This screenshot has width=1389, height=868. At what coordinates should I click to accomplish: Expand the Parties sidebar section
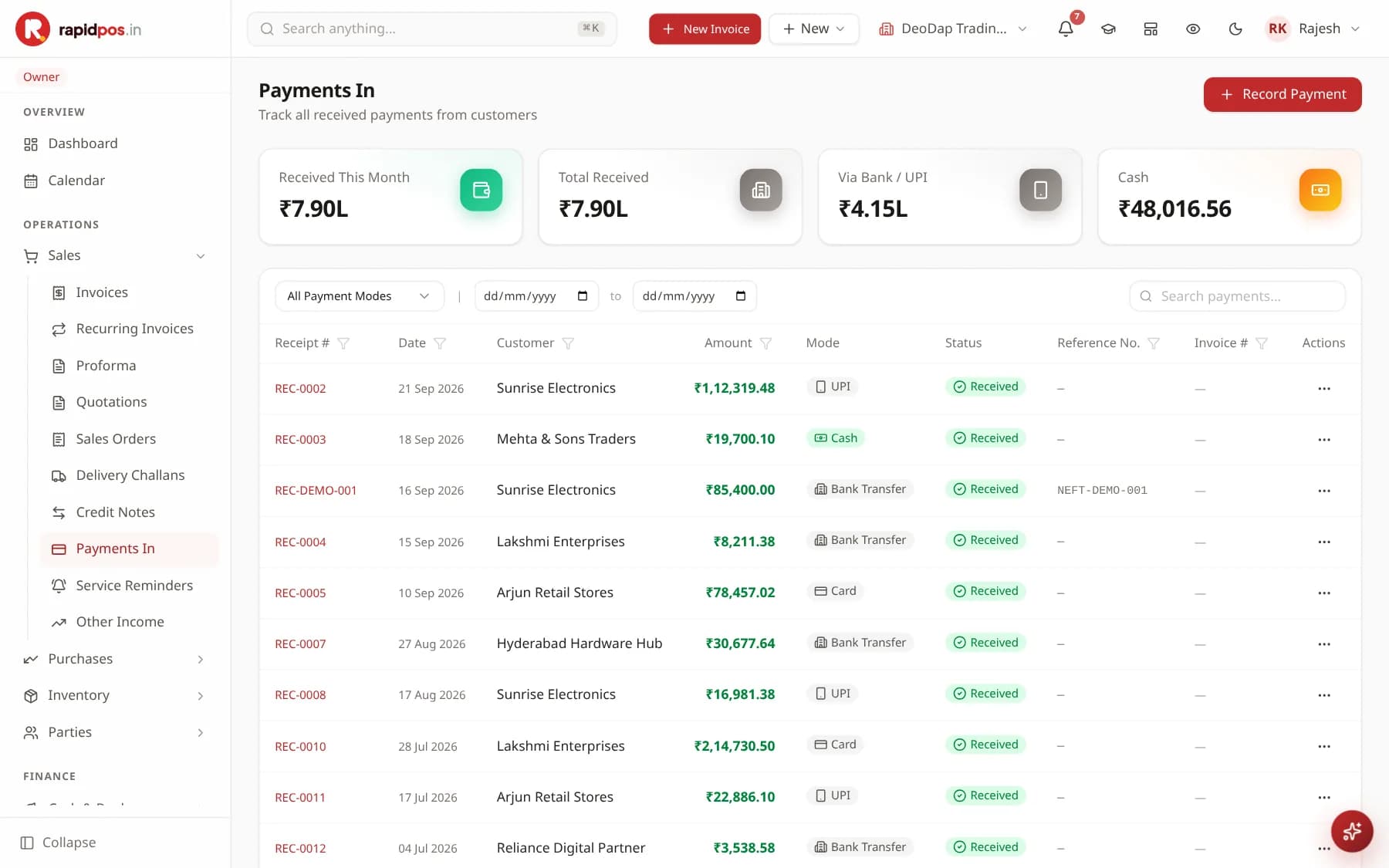point(116,732)
